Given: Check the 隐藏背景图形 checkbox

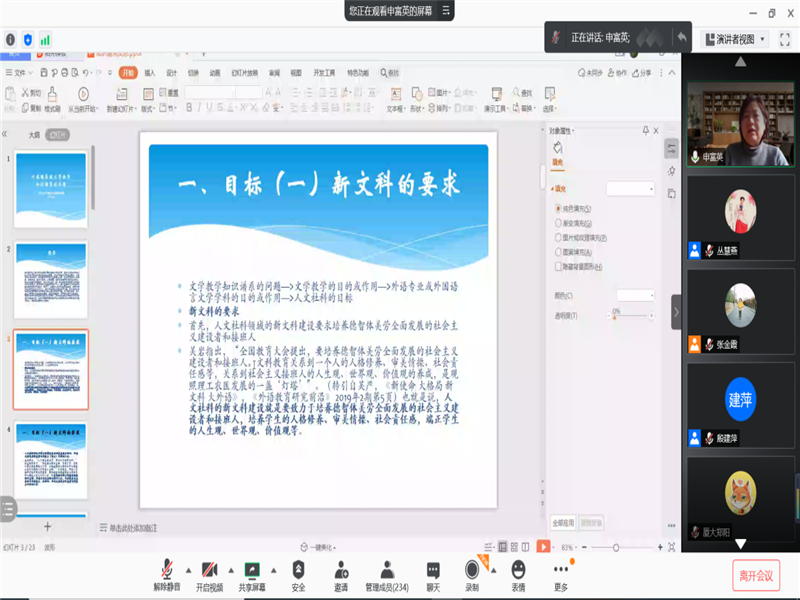Looking at the screenshot, I should pyautogui.click(x=558, y=267).
